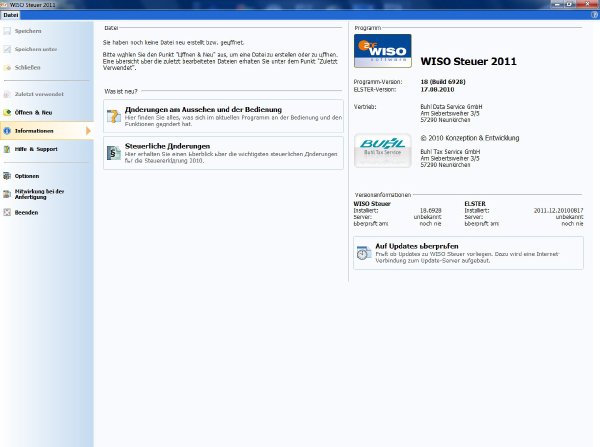Screen dimensions: 600x447
Task: Click the paragraph-sign icon for Steuerliche Änderungen
Action: click(x=114, y=153)
